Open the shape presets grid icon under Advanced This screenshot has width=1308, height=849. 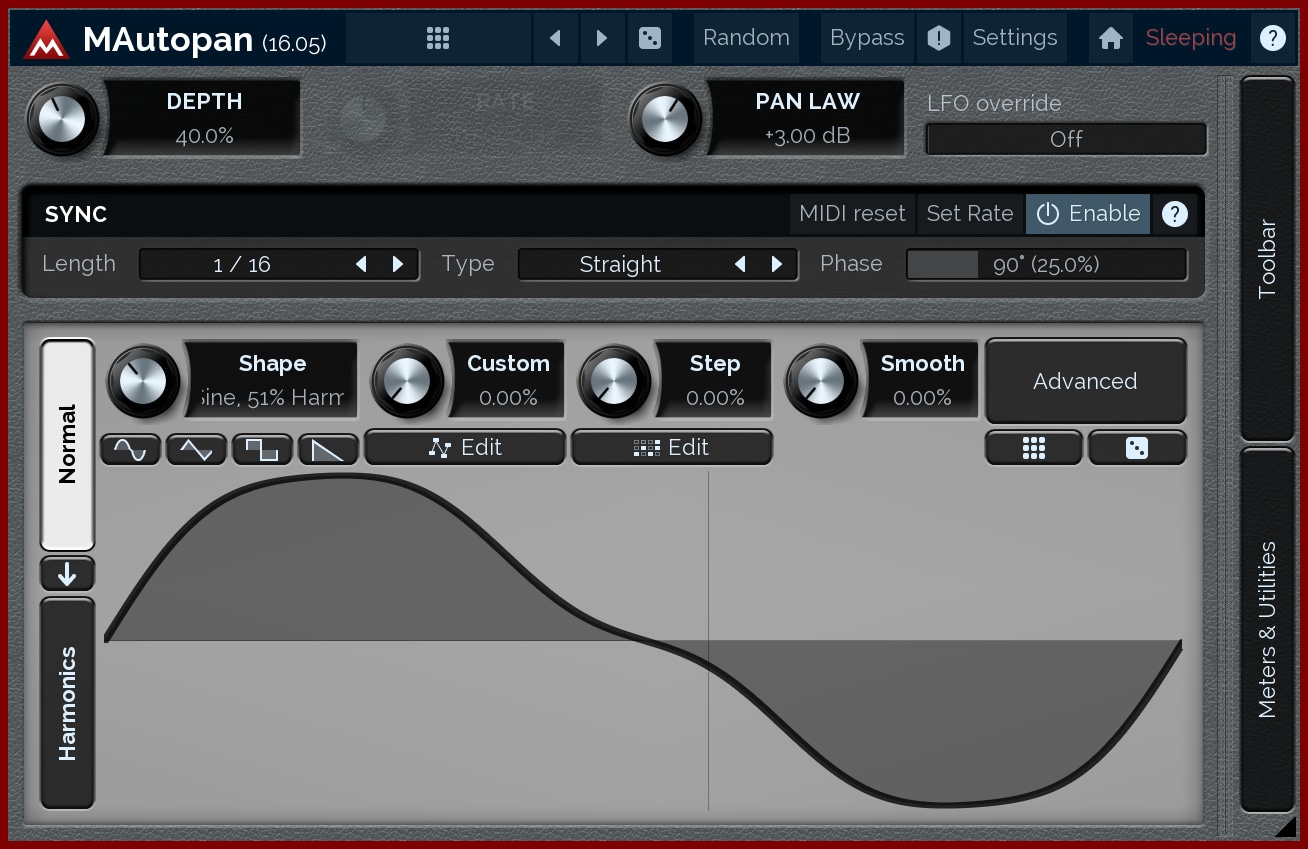[x=1034, y=448]
